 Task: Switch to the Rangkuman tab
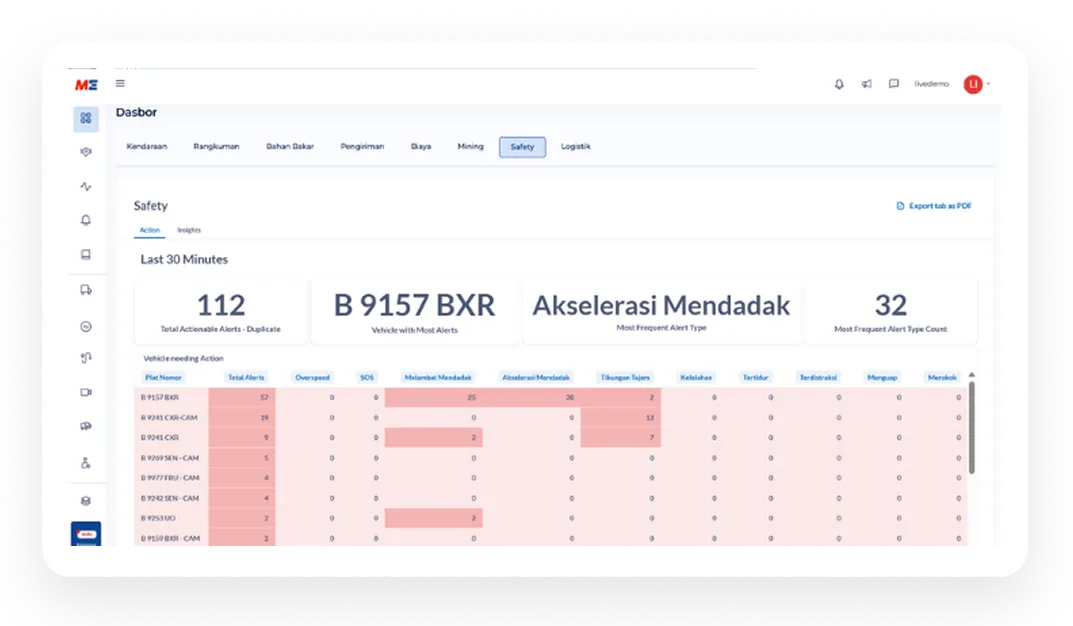pos(216,146)
